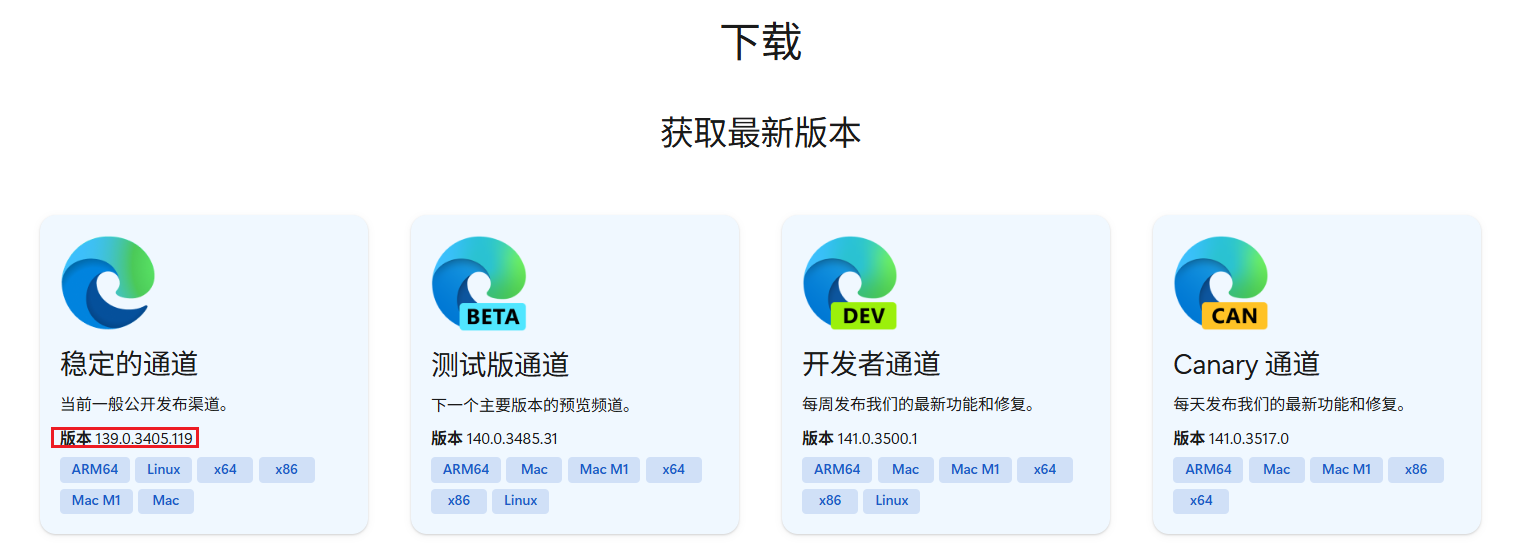Click the 稳定的通道 card title
The width and height of the screenshot is (1527, 556).
pos(129,364)
